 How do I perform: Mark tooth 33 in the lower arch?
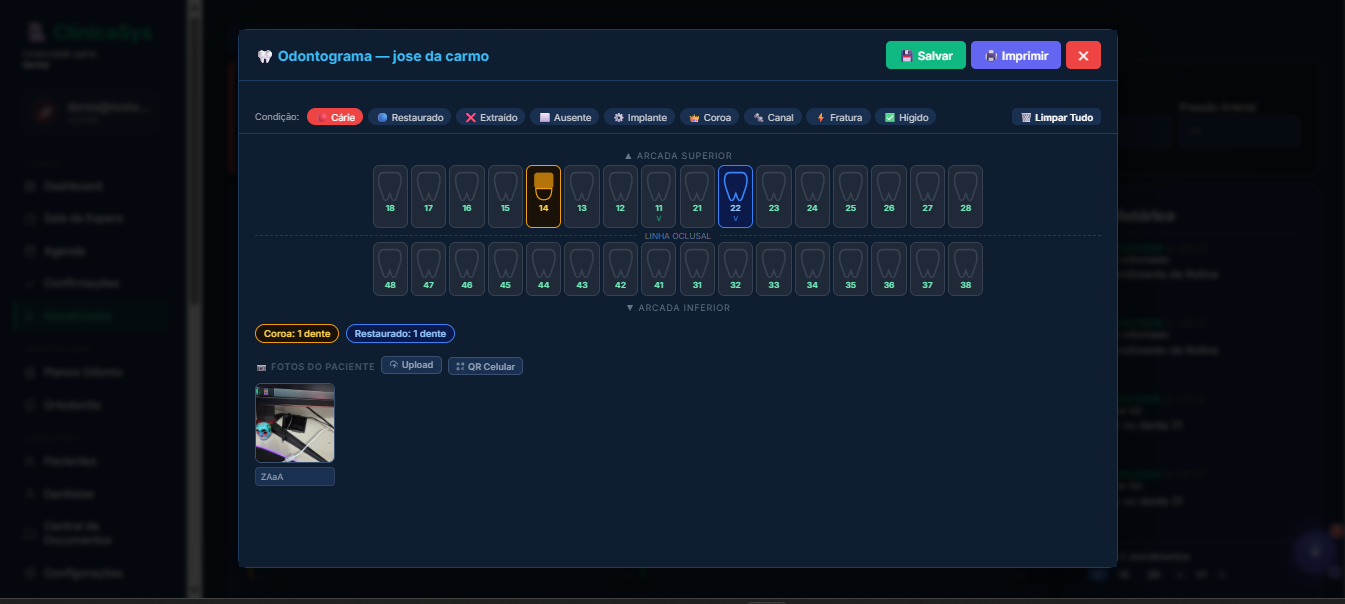coord(774,269)
